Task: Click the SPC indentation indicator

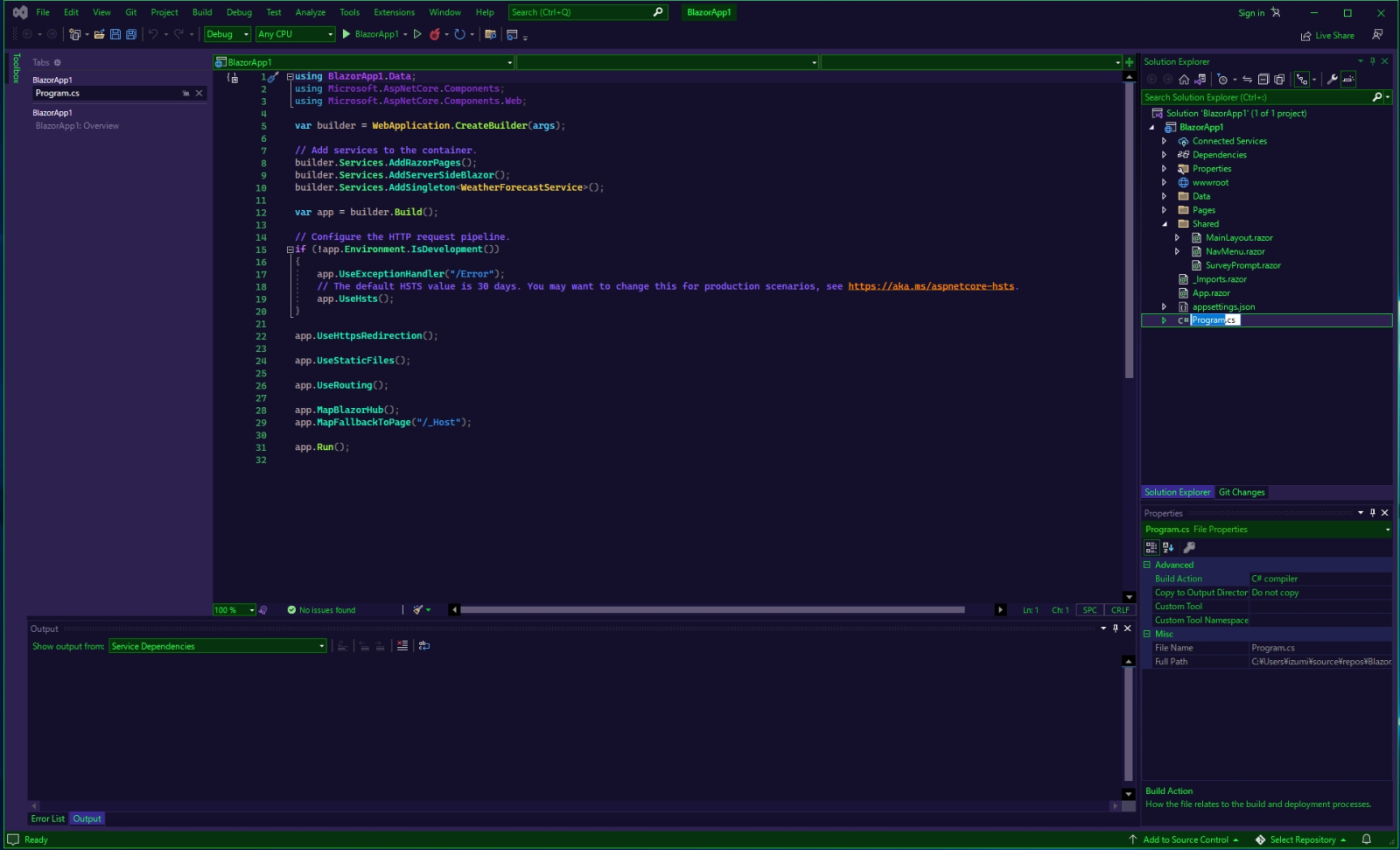Action: [x=1089, y=610]
